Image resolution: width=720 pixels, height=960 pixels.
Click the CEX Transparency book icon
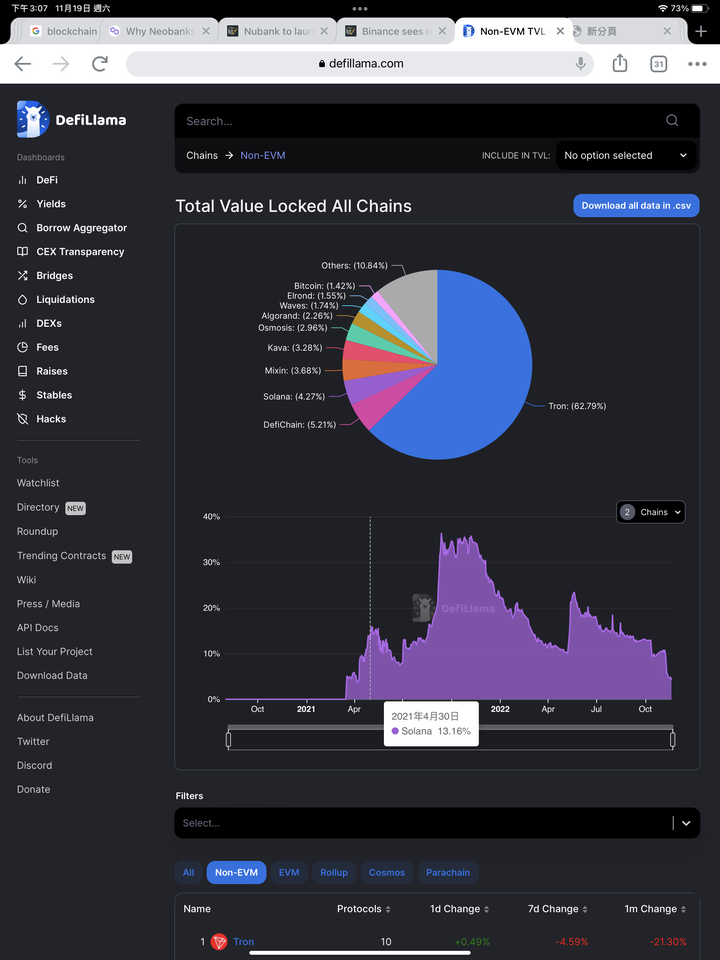tap(23, 252)
